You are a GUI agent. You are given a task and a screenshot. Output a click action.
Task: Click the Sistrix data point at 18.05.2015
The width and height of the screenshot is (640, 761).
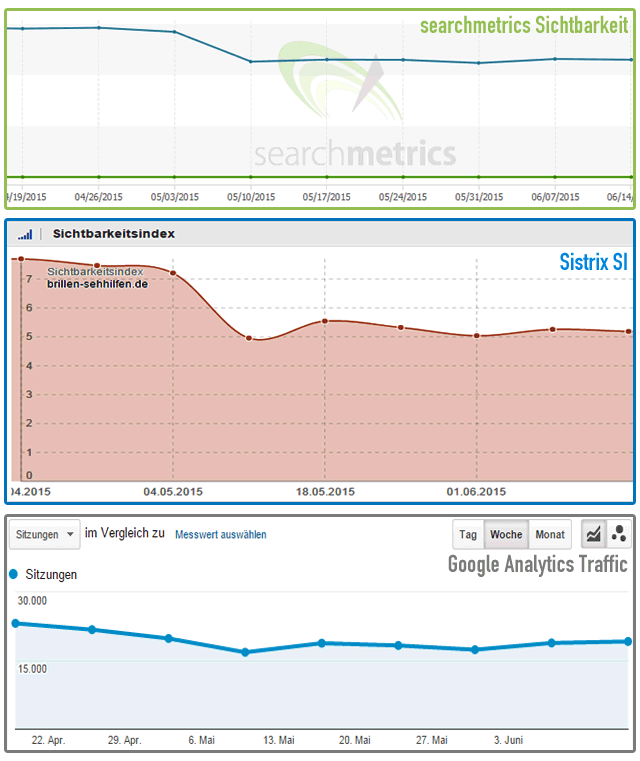(325, 321)
